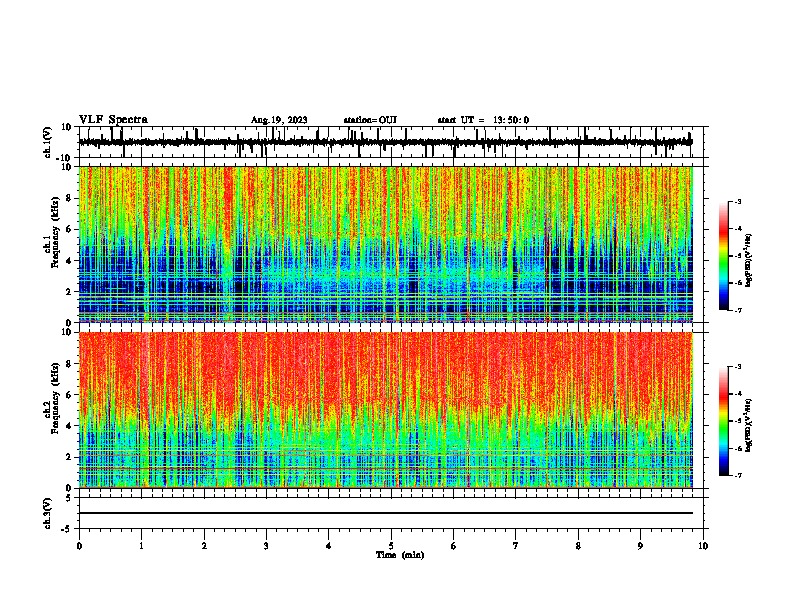
Task: Click the "5" tick of ch.3(V) axis
Action: click(69, 498)
